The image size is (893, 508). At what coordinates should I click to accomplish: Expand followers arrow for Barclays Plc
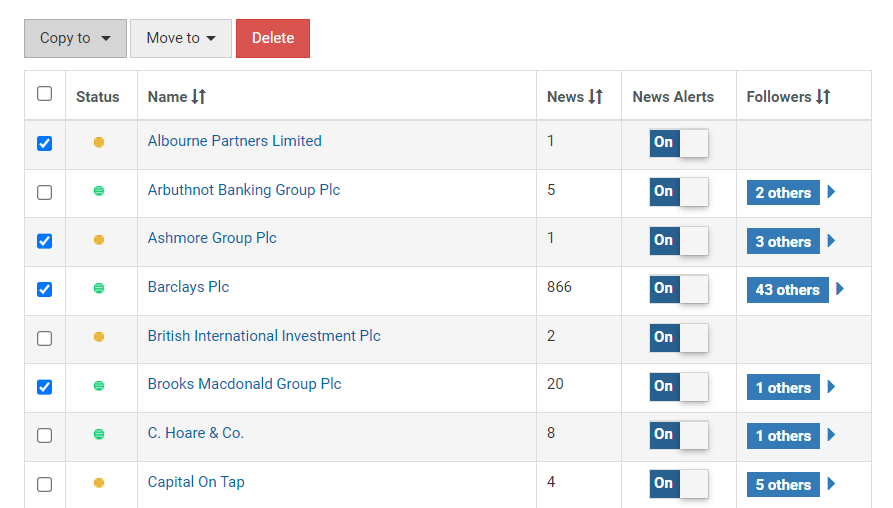tap(840, 289)
